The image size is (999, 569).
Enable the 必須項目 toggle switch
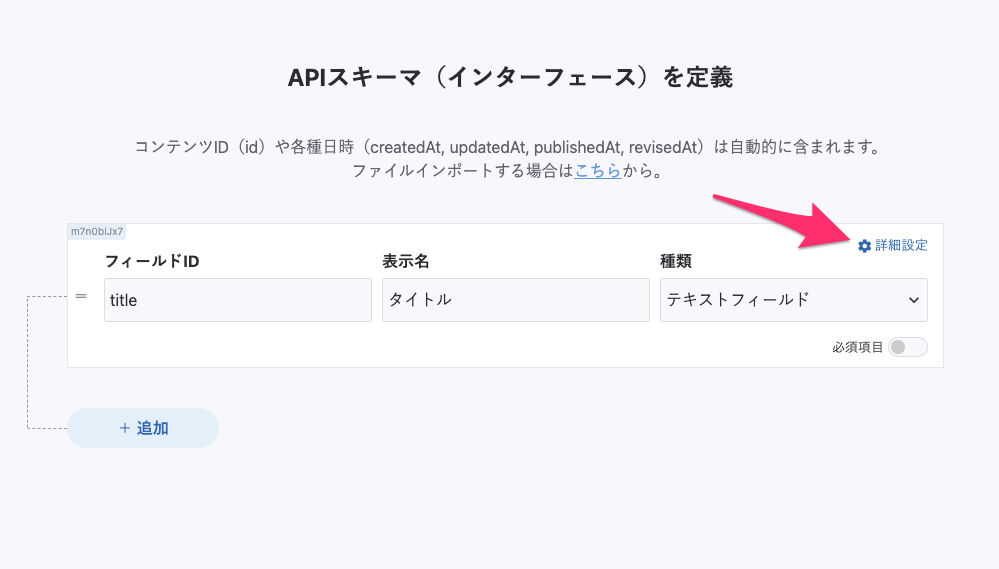(908, 347)
